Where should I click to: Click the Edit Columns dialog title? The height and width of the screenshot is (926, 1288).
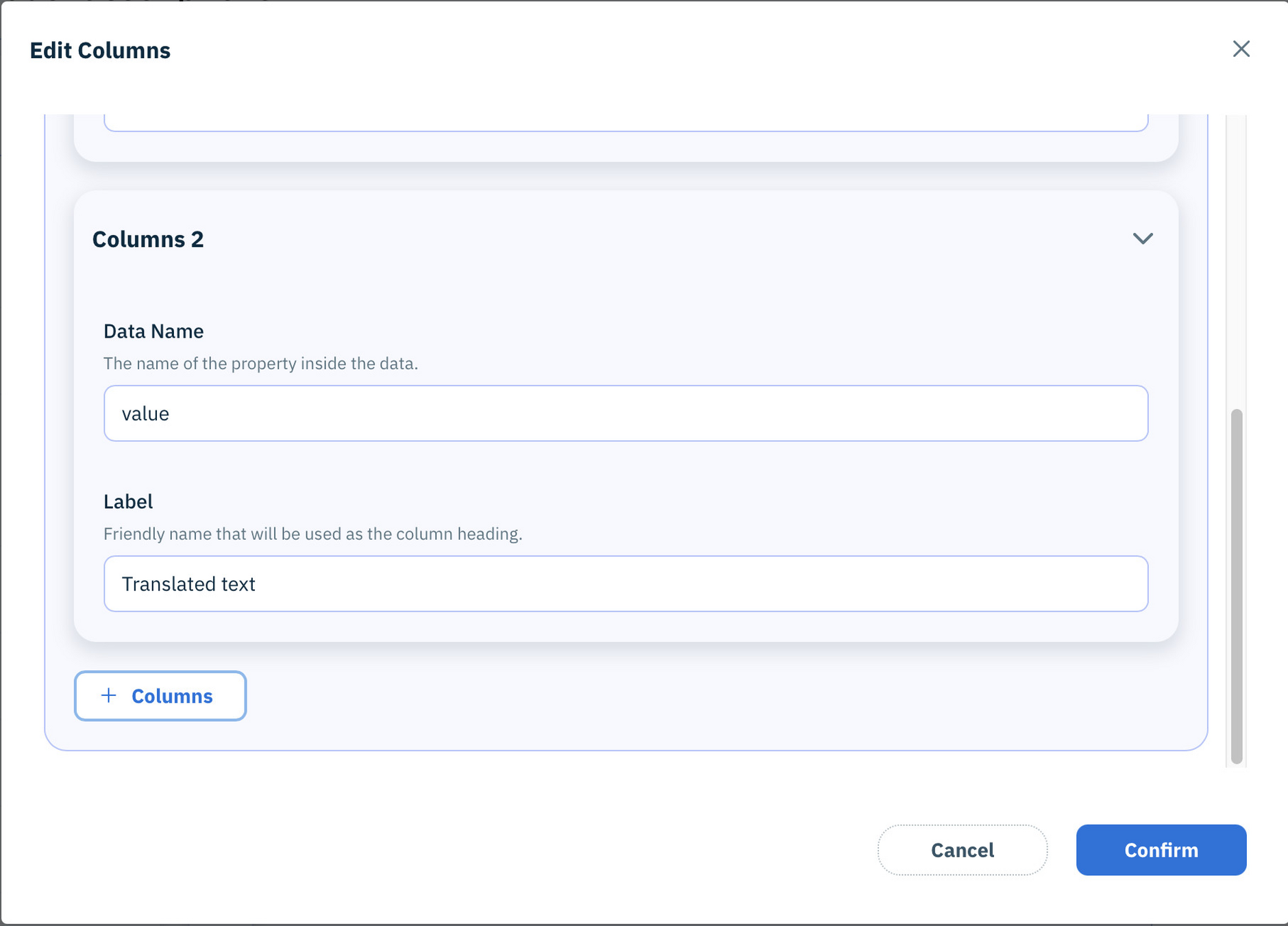coord(100,49)
